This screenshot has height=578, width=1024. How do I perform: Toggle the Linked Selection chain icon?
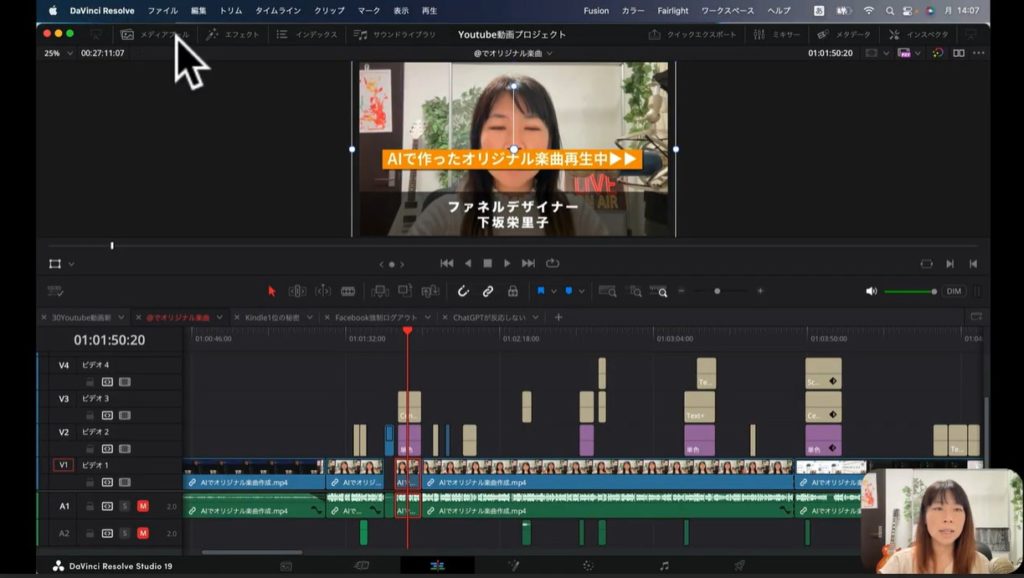tap(488, 291)
